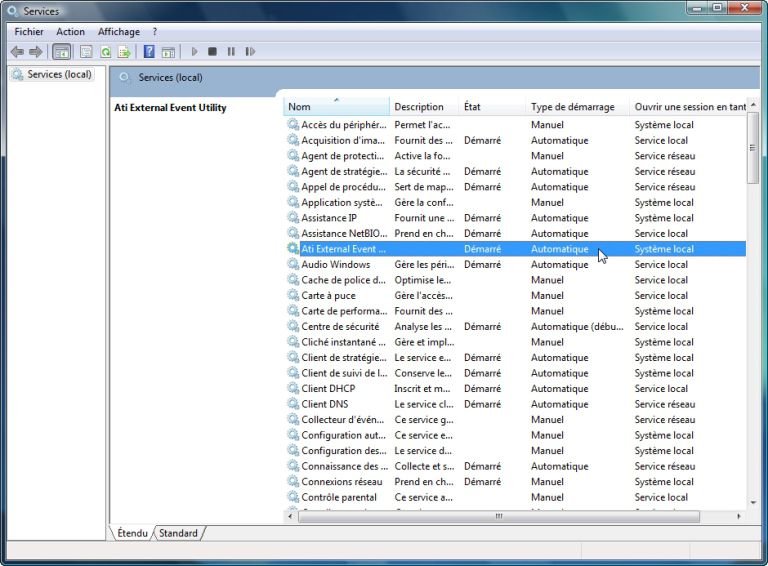The height and width of the screenshot is (566, 768).
Task: Click the gear icon of Audio Windows
Action: click(x=293, y=264)
